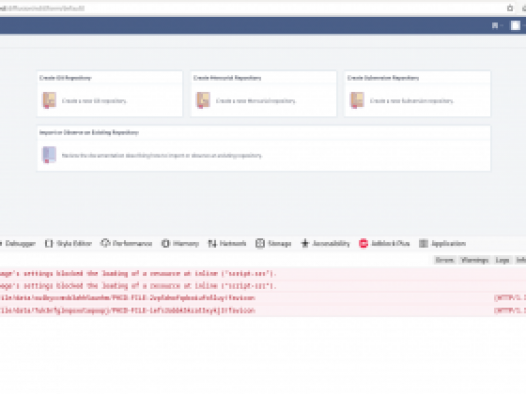Switch to the Debugger devtools tab

click(x=18, y=243)
